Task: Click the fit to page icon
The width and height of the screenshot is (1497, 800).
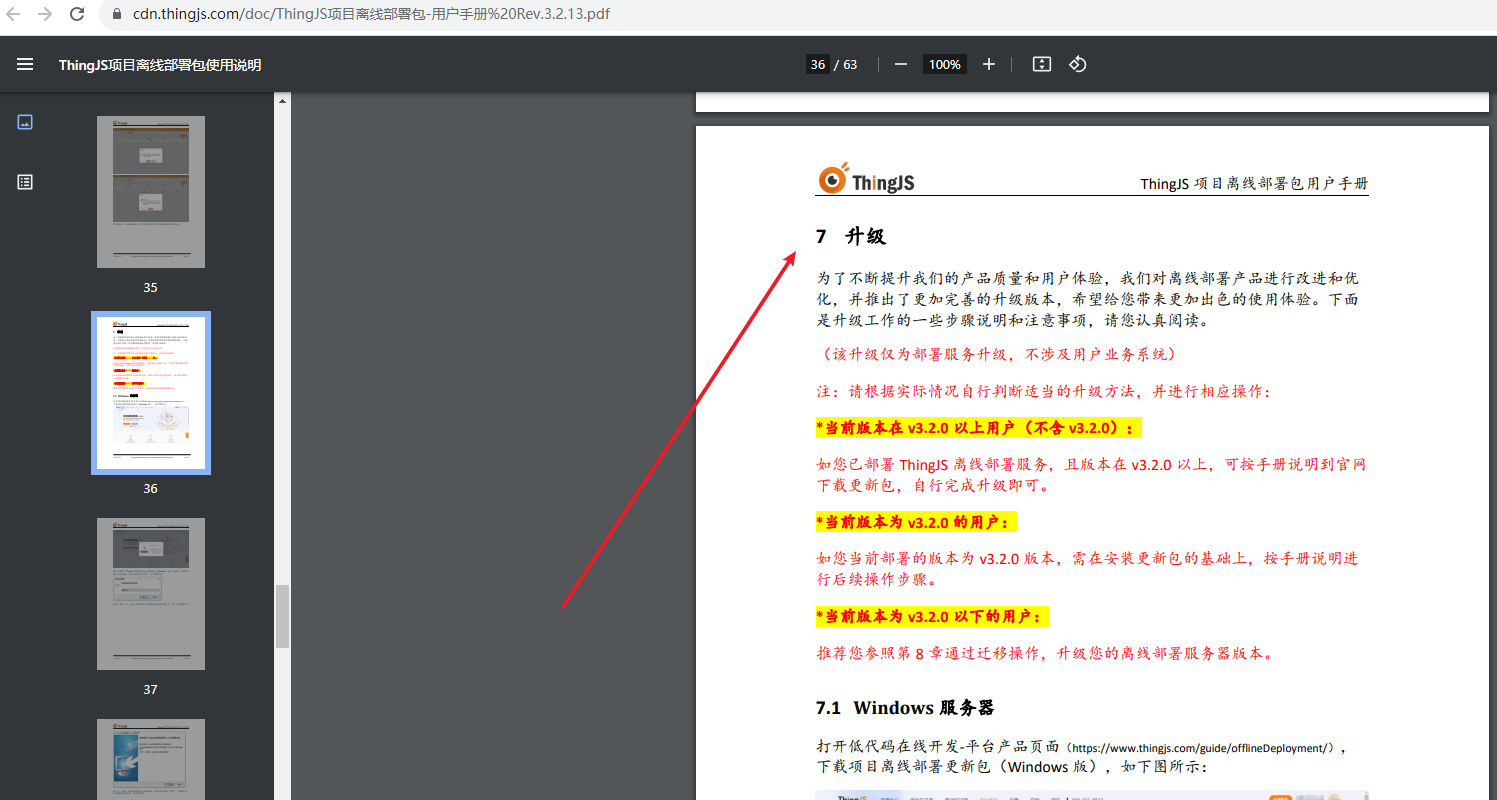Action: (1041, 64)
